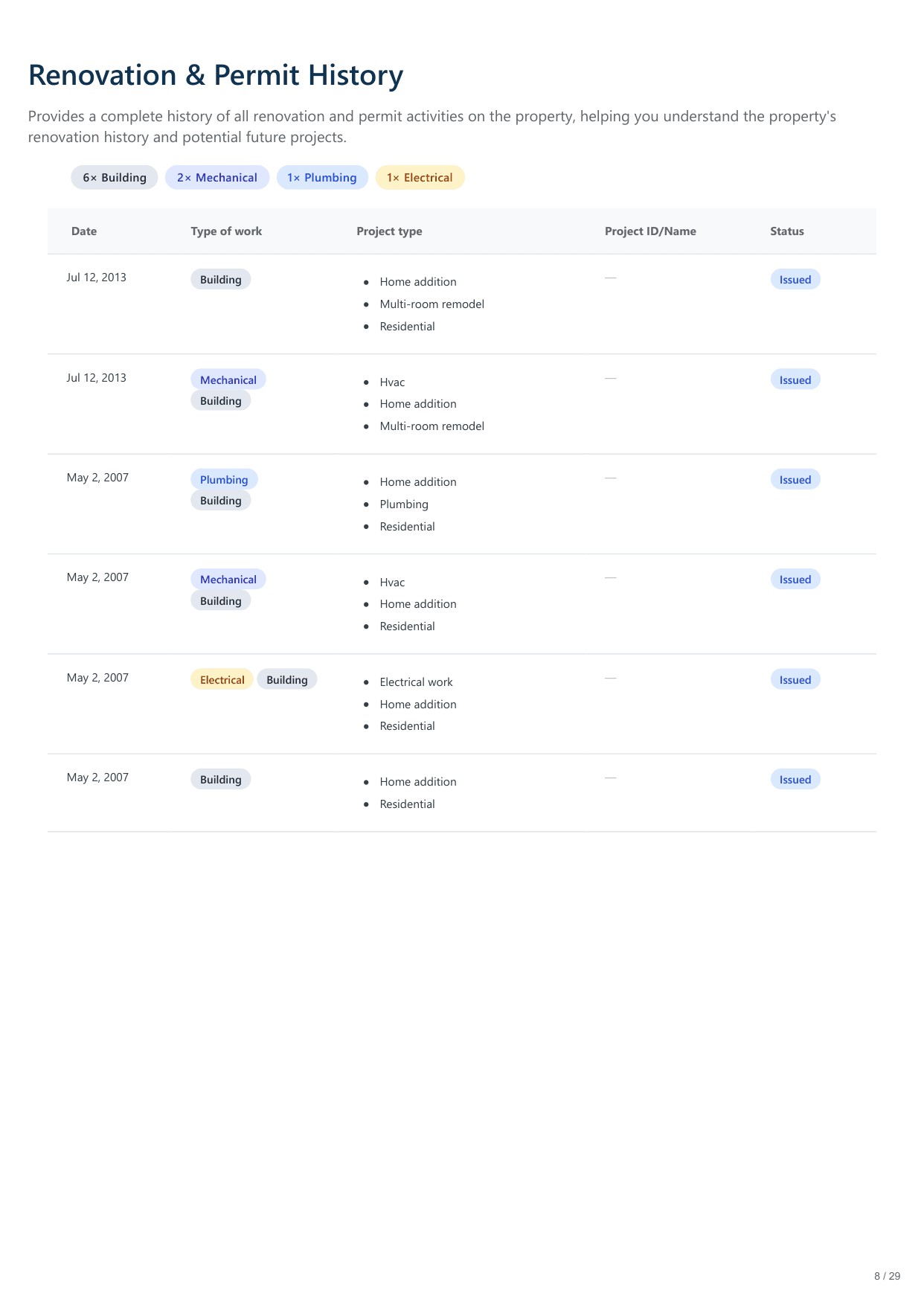
Task: Click the Plumbing bullet in the Project type list
Action: point(404,504)
